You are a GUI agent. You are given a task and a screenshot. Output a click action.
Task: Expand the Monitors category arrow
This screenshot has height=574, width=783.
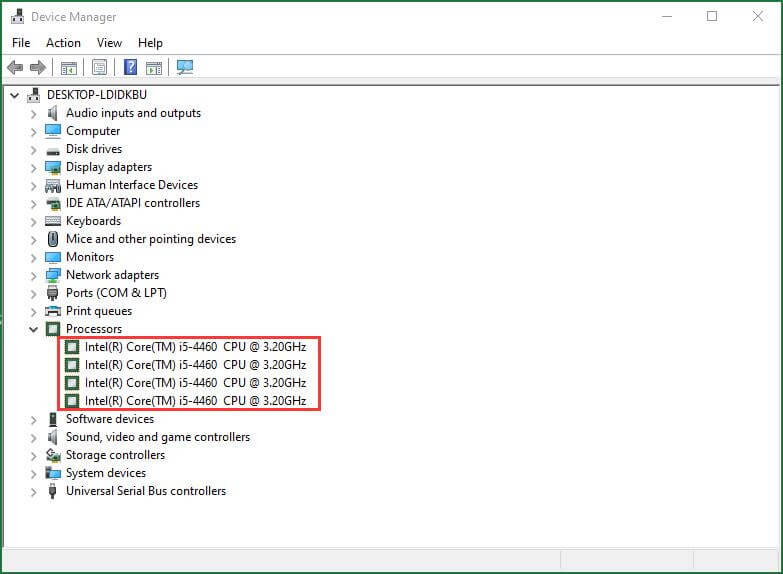click(33, 258)
